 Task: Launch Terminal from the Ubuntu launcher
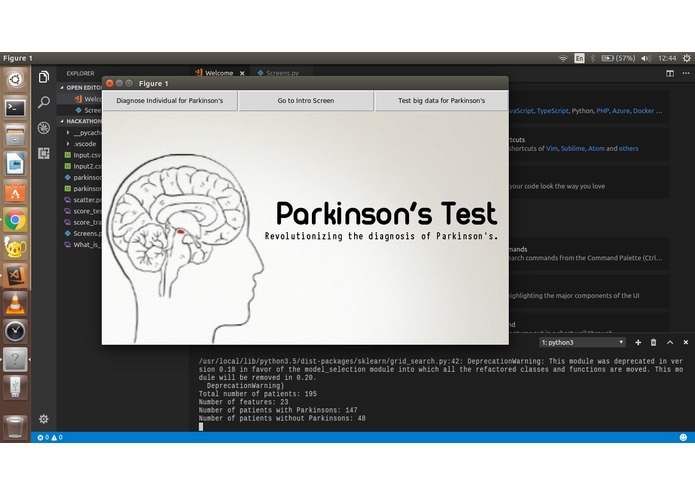tap(15, 108)
